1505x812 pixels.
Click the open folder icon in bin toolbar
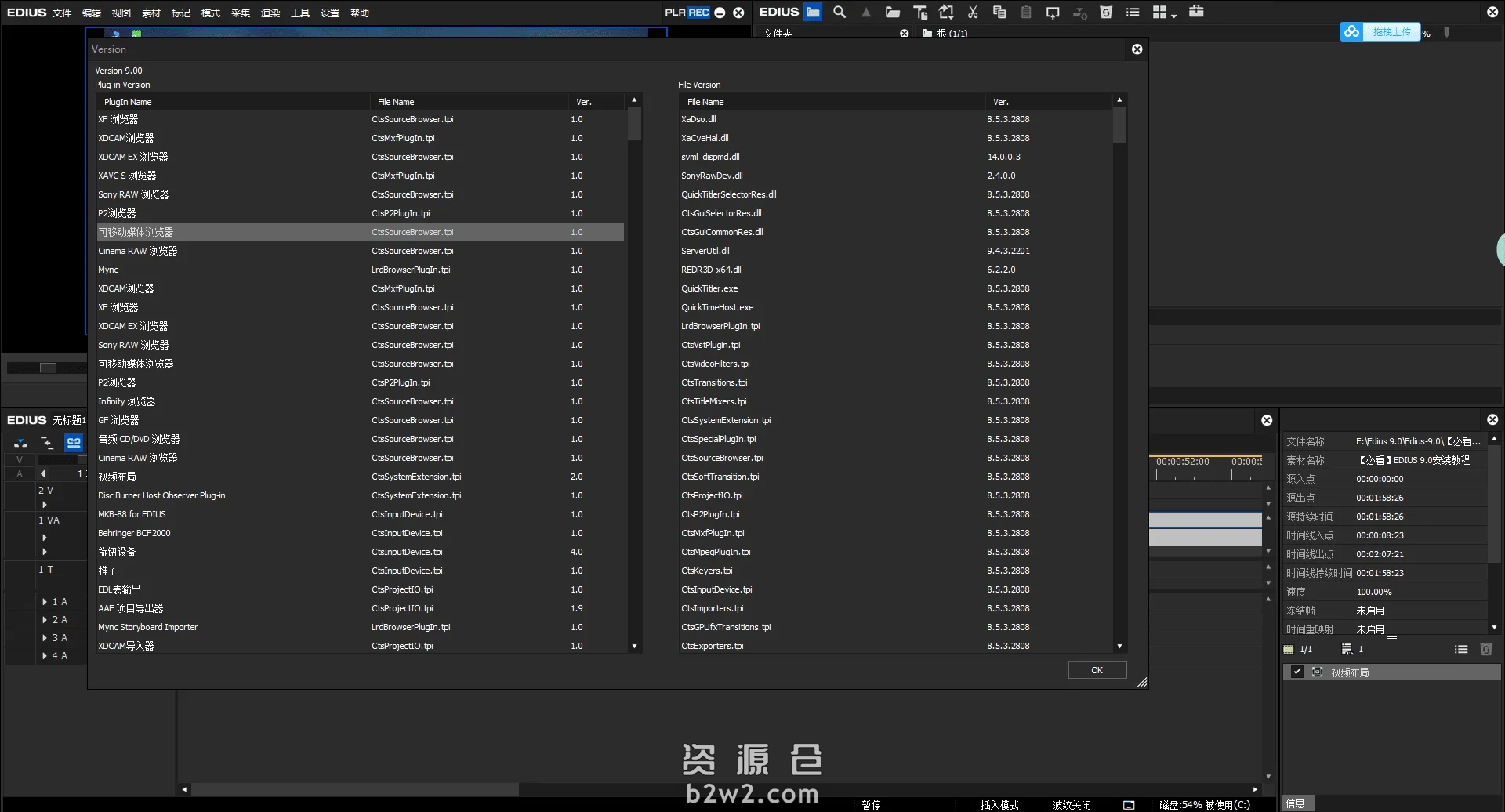[892, 12]
